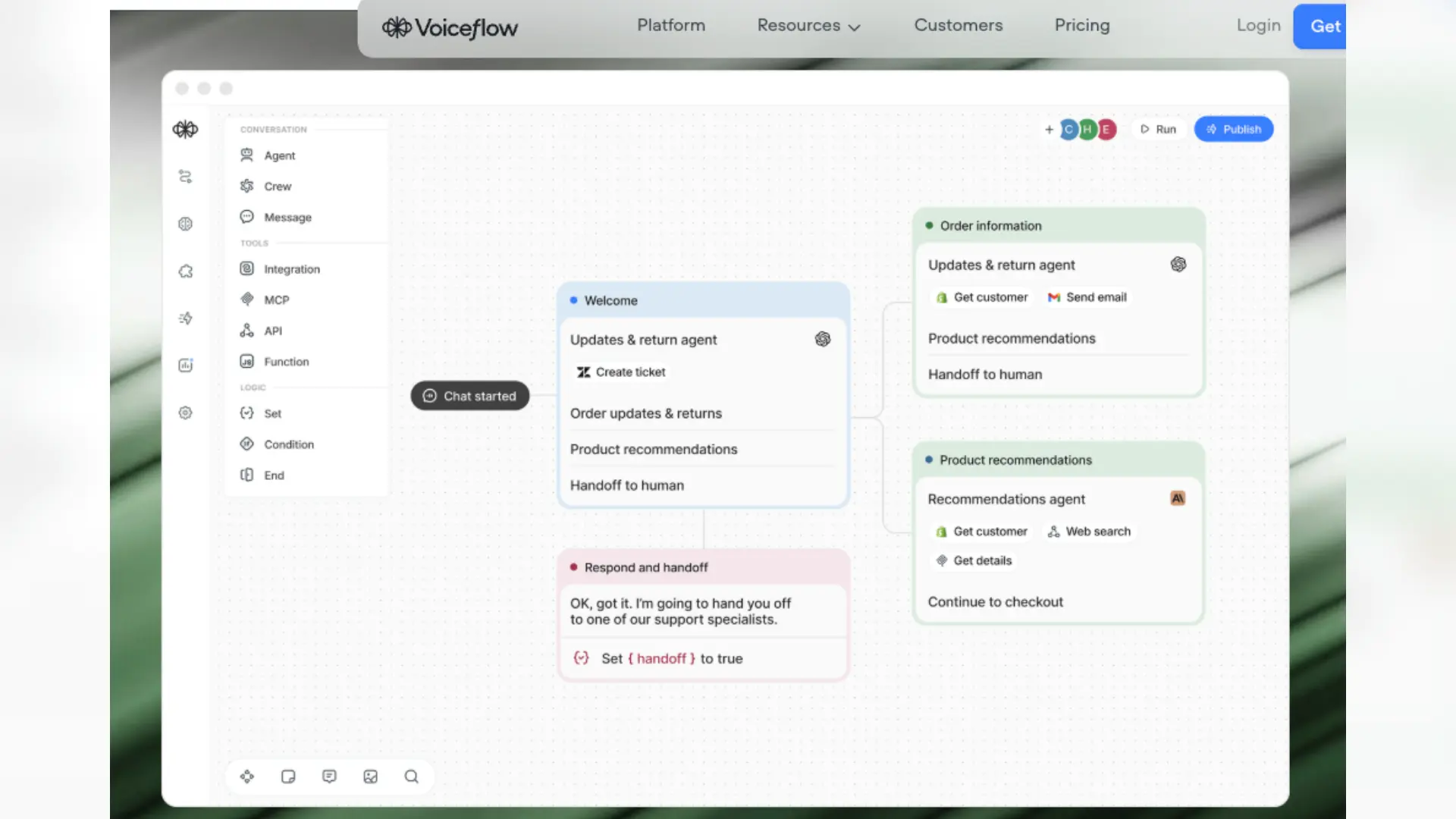
Task: Open the workflows icon in left rail
Action: (185, 177)
